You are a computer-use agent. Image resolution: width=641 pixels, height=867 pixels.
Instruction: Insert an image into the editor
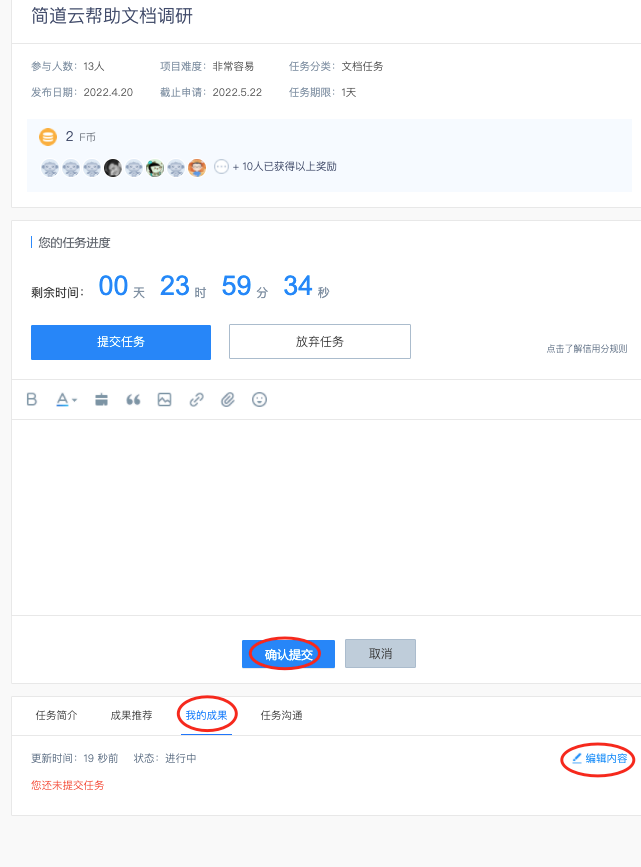[x=164, y=399]
